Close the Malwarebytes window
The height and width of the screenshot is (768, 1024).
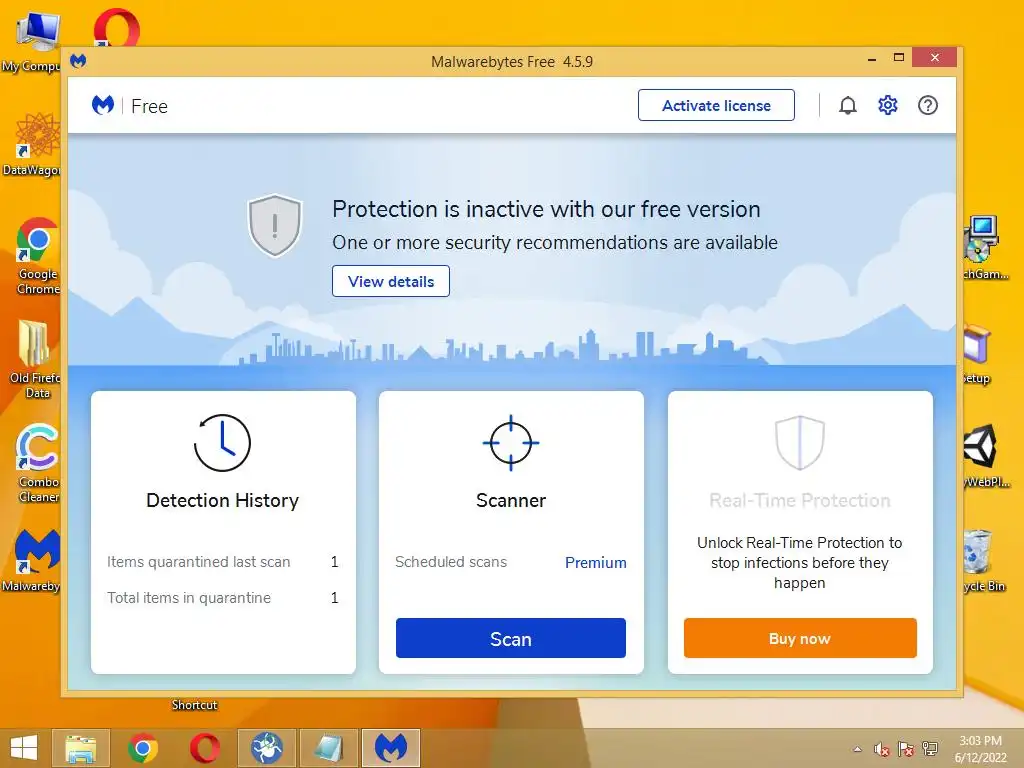(935, 57)
